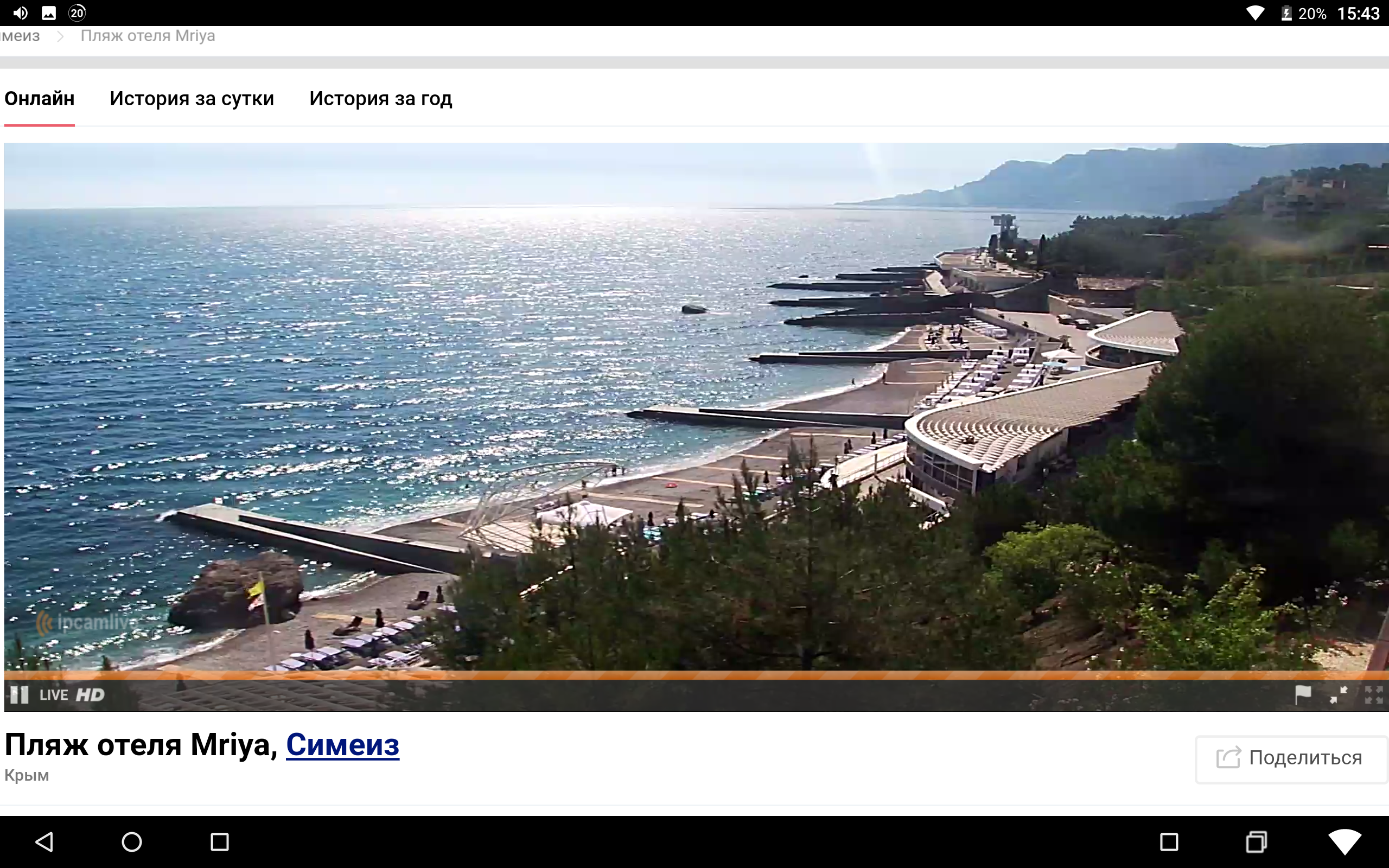Click the orange video progress bar
The height and width of the screenshot is (868, 1389).
(x=694, y=675)
